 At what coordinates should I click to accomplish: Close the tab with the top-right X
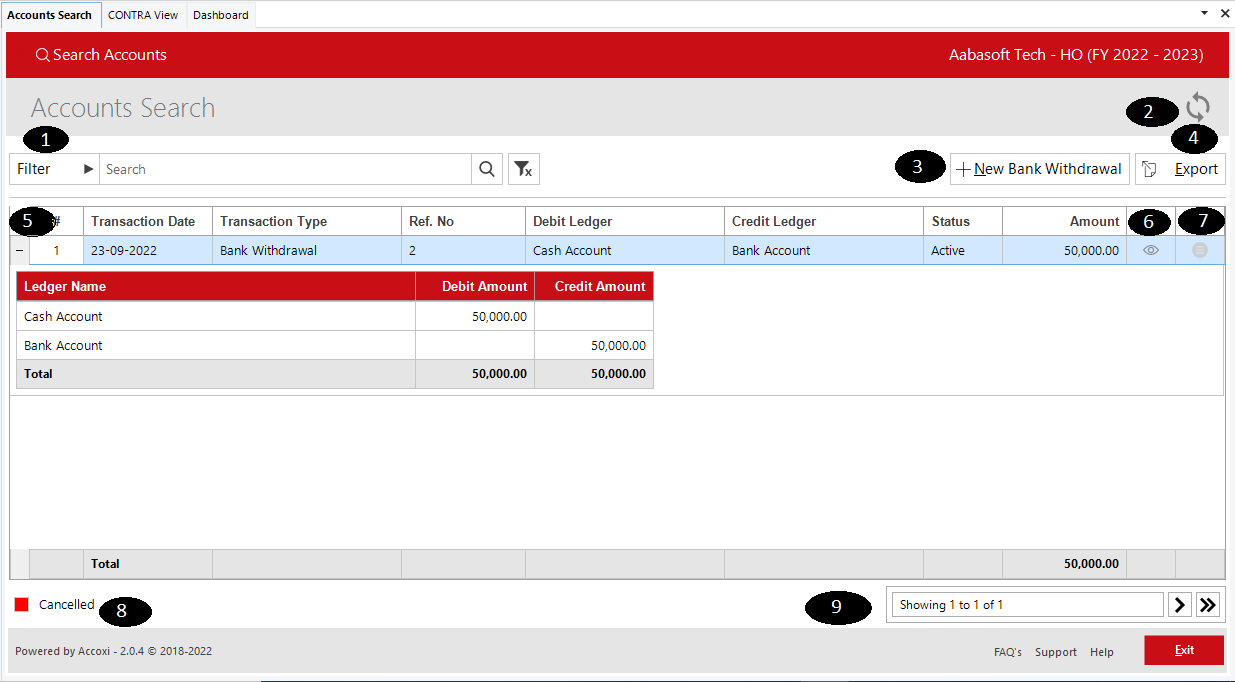[x=1225, y=14]
